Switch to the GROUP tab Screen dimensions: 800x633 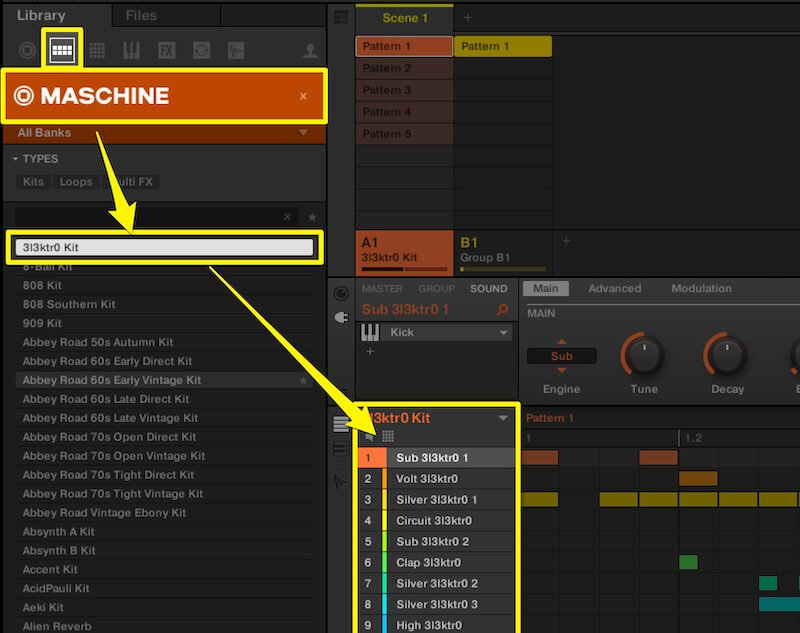coord(436,289)
